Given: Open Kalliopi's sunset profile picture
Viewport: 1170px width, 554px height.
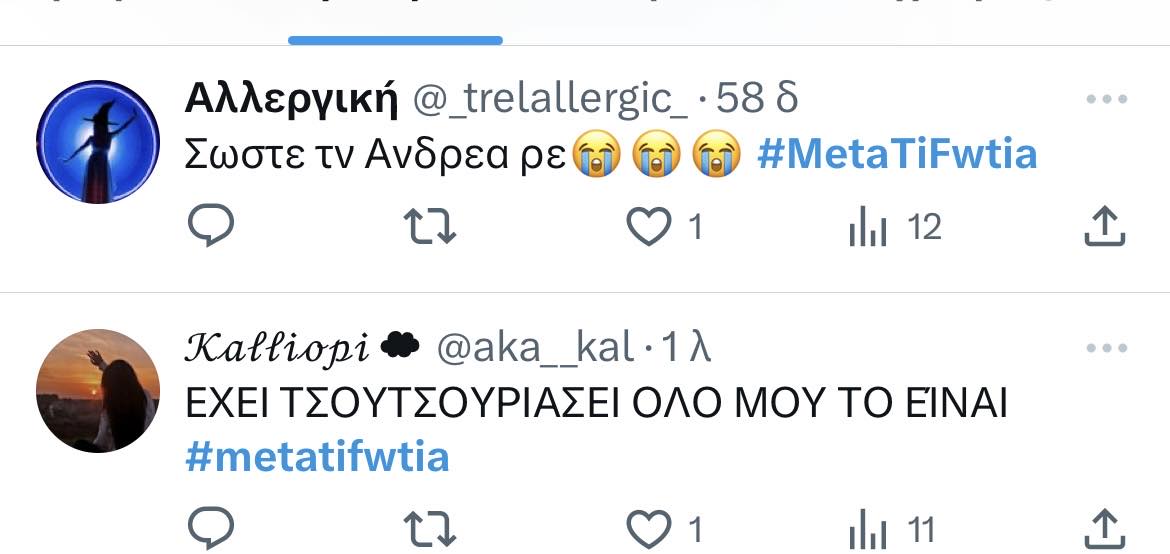Looking at the screenshot, I should tap(98, 390).
